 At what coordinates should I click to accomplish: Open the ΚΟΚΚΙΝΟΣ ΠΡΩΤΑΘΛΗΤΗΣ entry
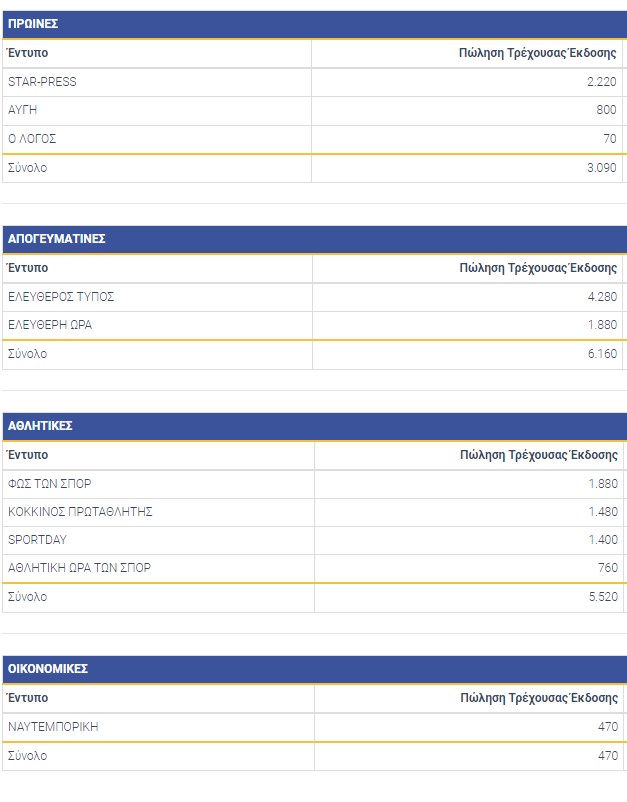point(80,512)
